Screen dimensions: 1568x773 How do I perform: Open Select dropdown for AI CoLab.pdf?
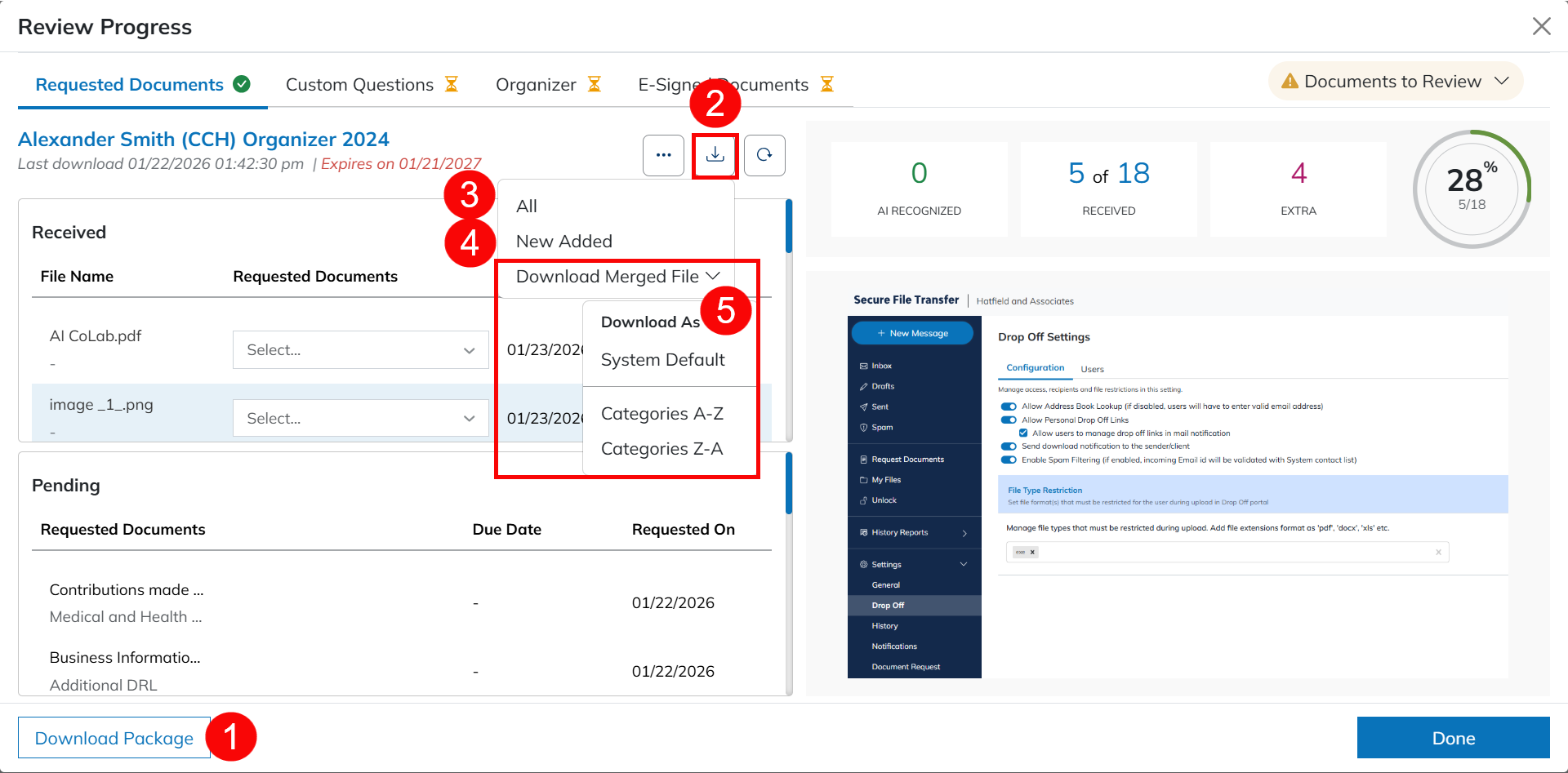(x=360, y=350)
